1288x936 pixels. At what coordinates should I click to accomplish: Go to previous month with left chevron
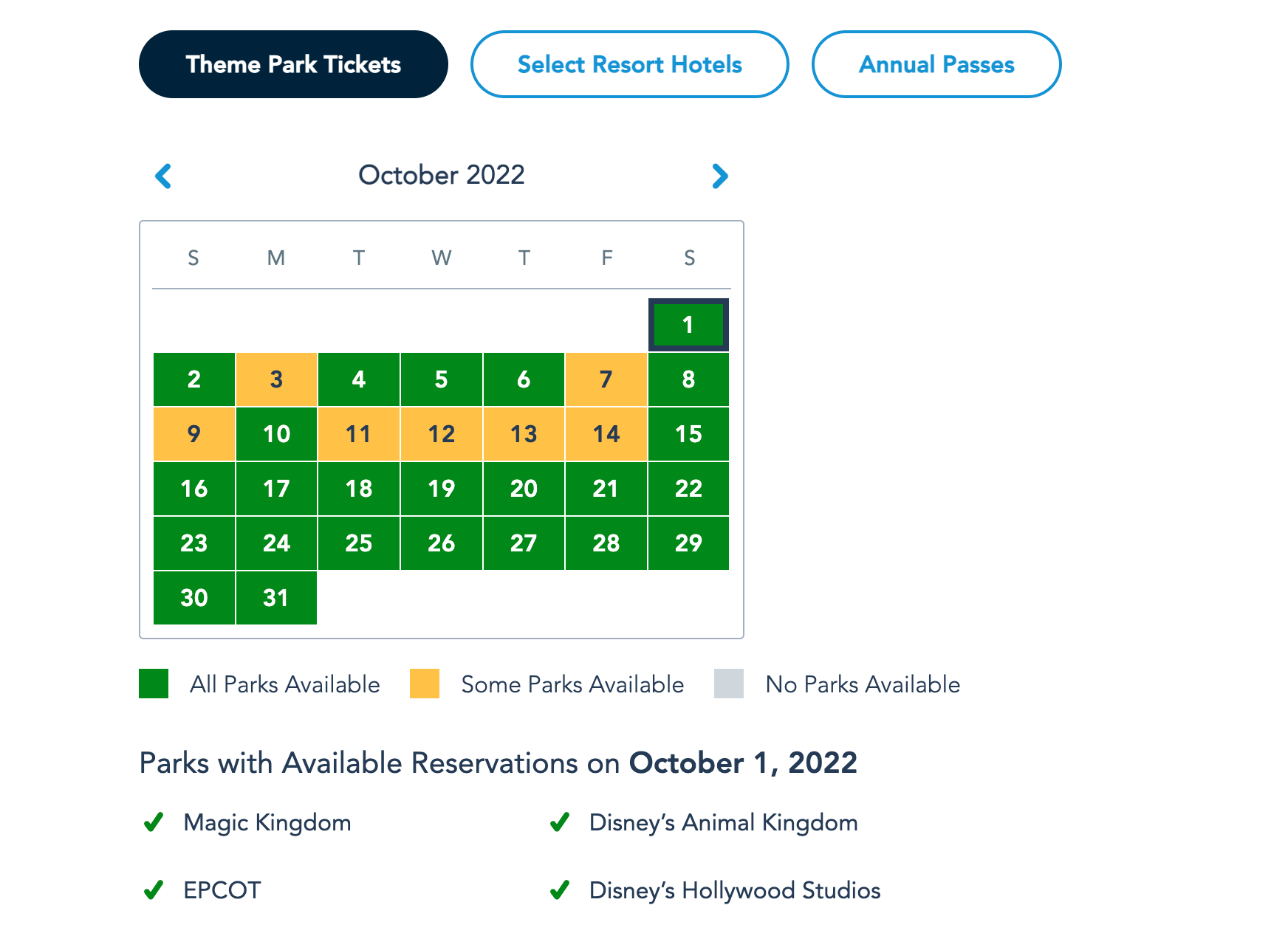click(x=163, y=176)
